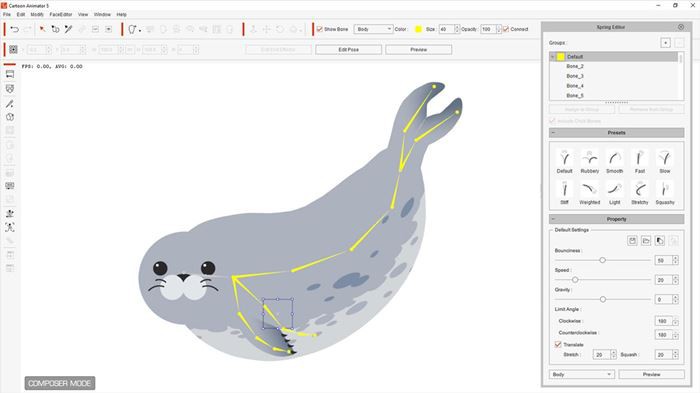
Task: Apply the Slow spring preset
Action: (665, 162)
